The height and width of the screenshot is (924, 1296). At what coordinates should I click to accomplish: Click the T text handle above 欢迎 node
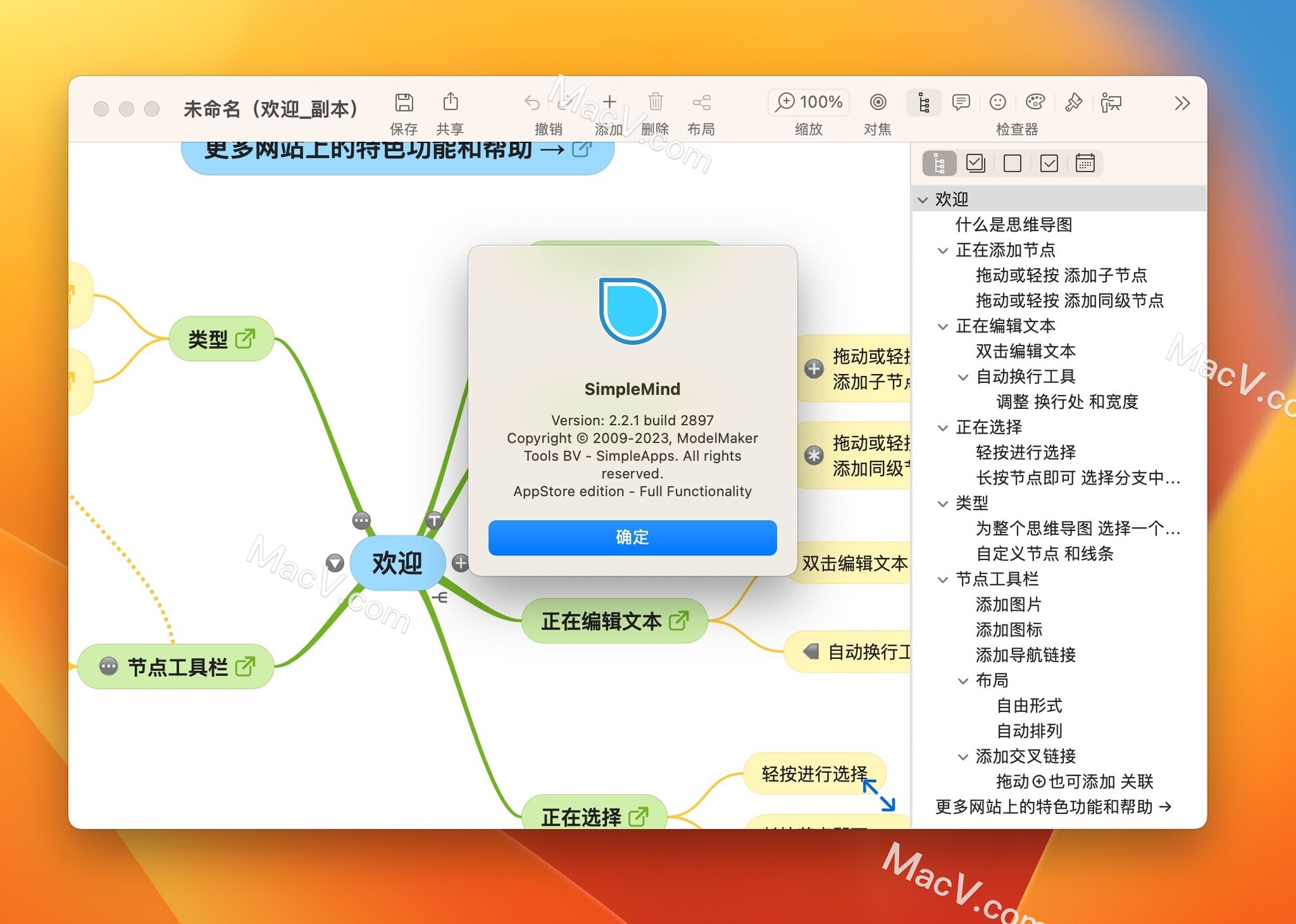(434, 520)
